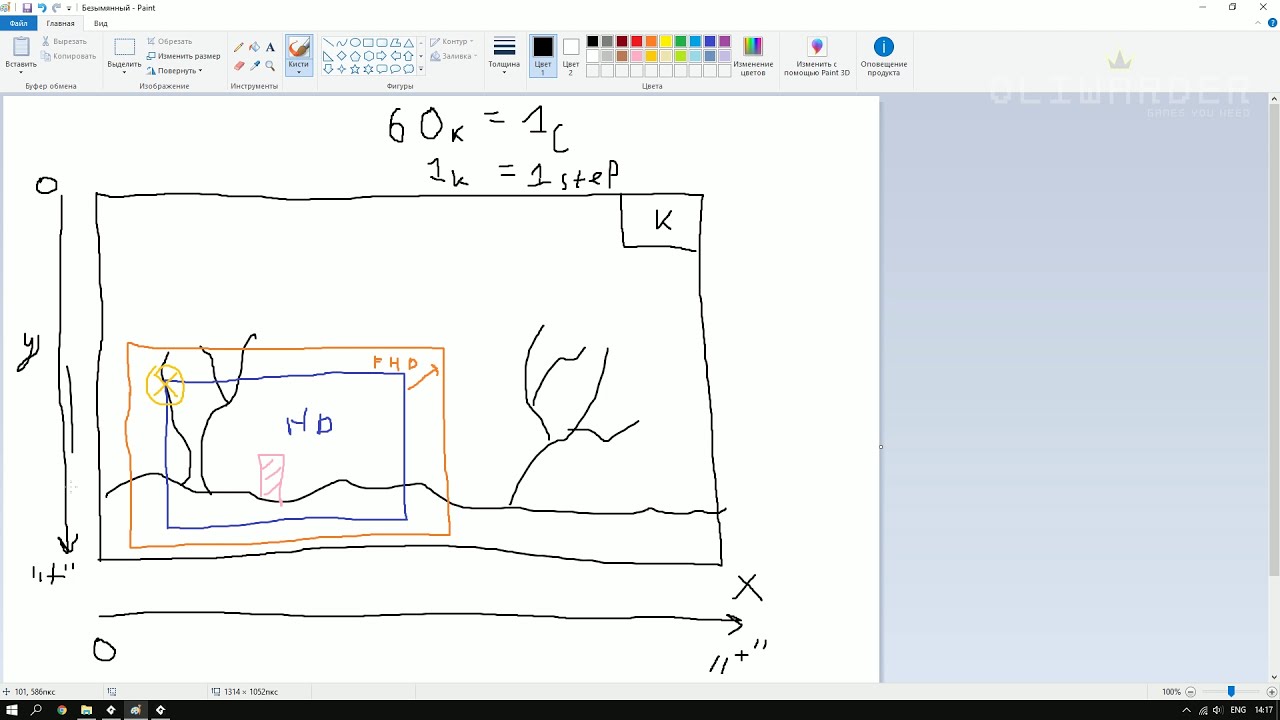This screenshot has width=1280, height=720.
Task: Open File Explorer from the taskbar
Action: tap(86, 710)
